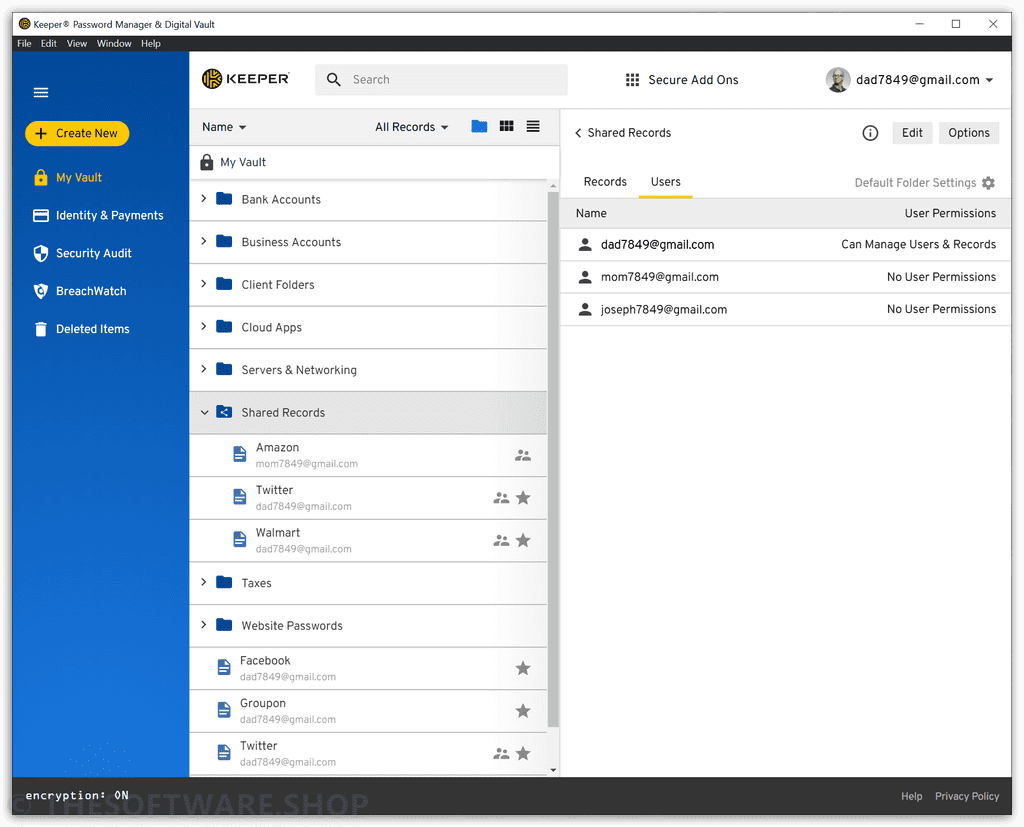
Task: Click the Identity & Payments card icon
Action: (40, 216)
